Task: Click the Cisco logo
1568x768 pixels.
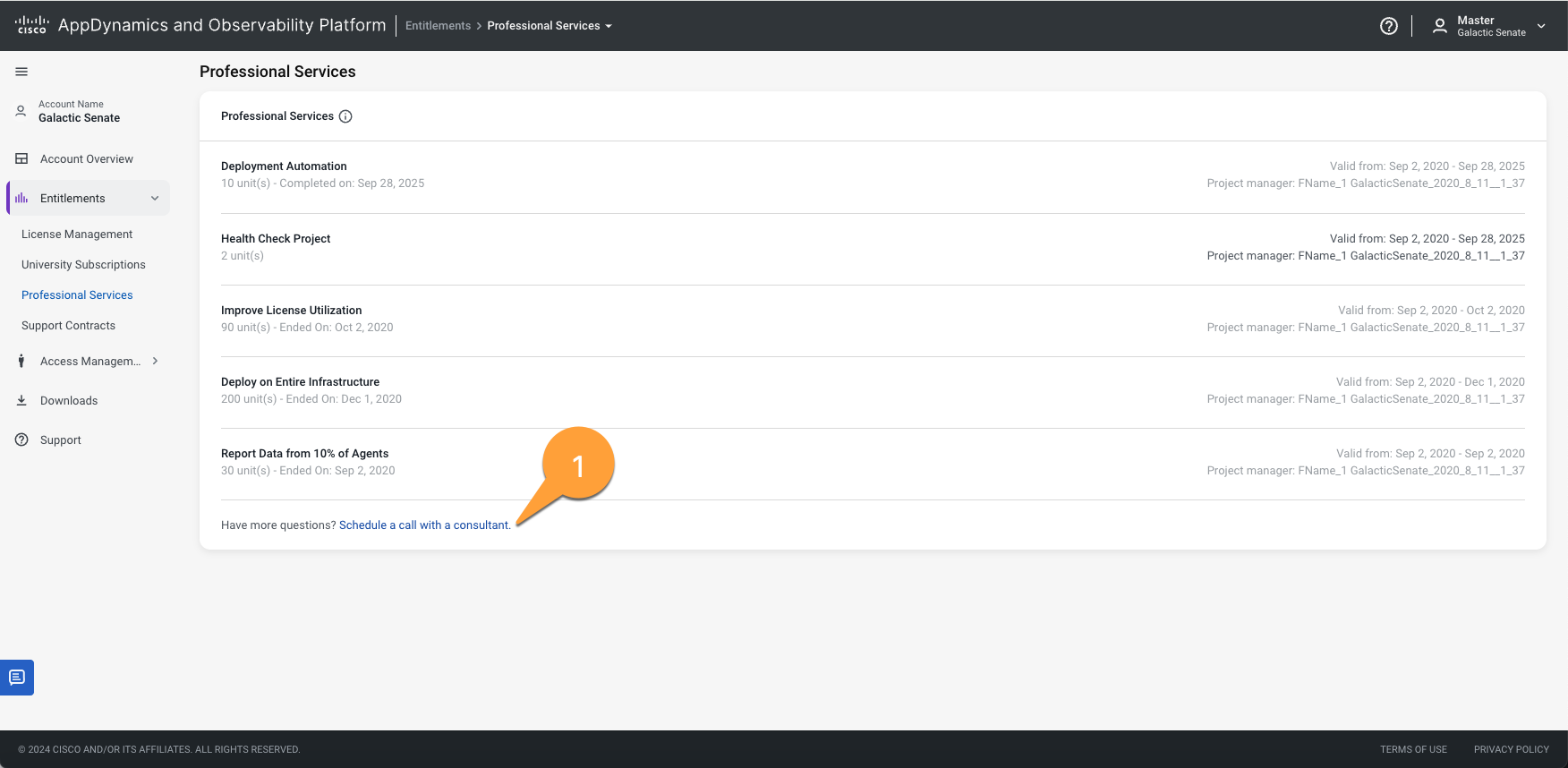Action: coord(32,25)
